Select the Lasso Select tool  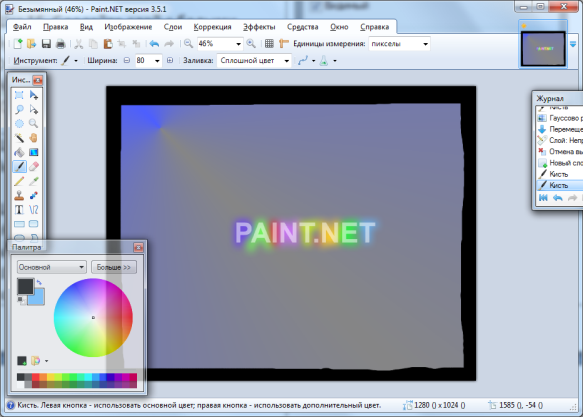19,110
